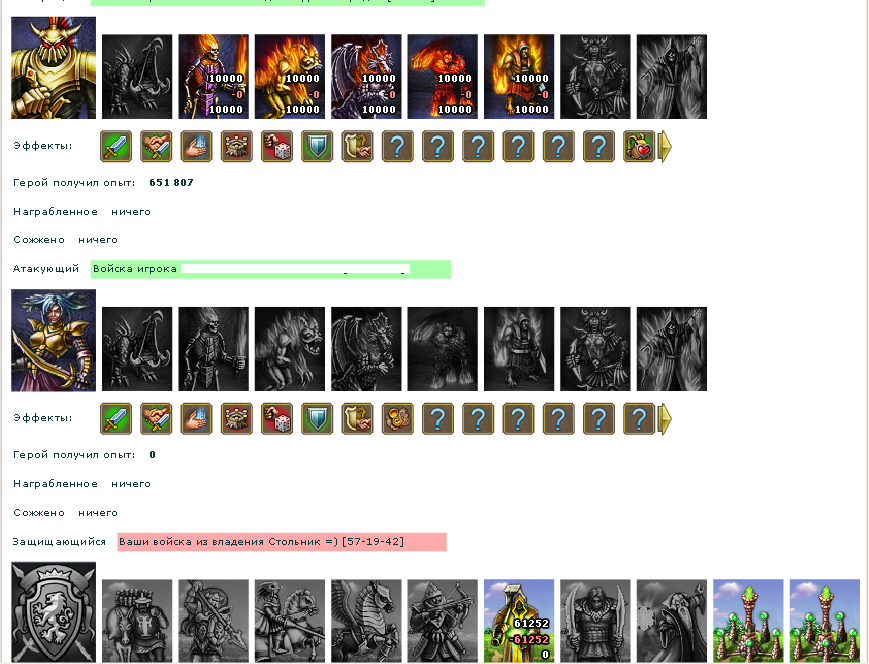Select the colored fire gargoyle unit thumbnail
The image size is (869, 664).
point(290,76)
